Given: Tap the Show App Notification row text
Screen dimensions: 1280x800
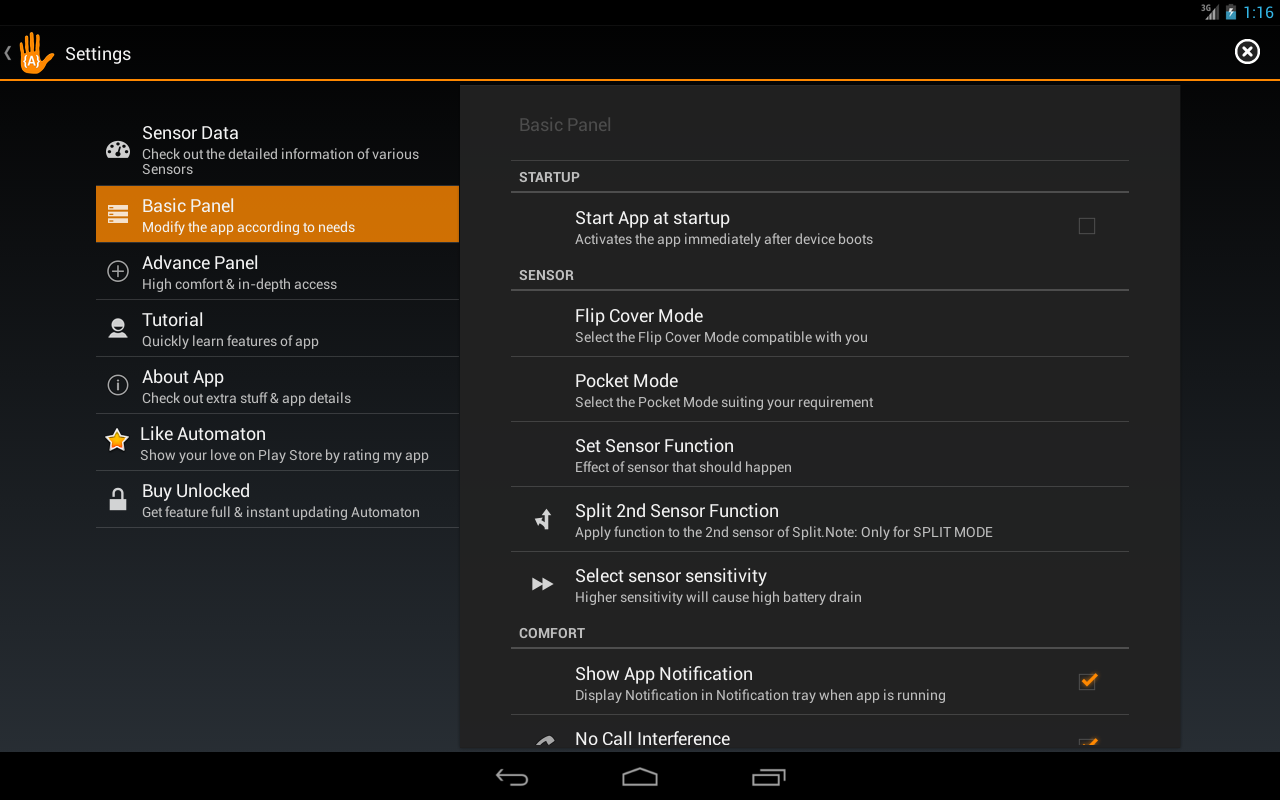Looking at the screenshot, I should [760, 683].
